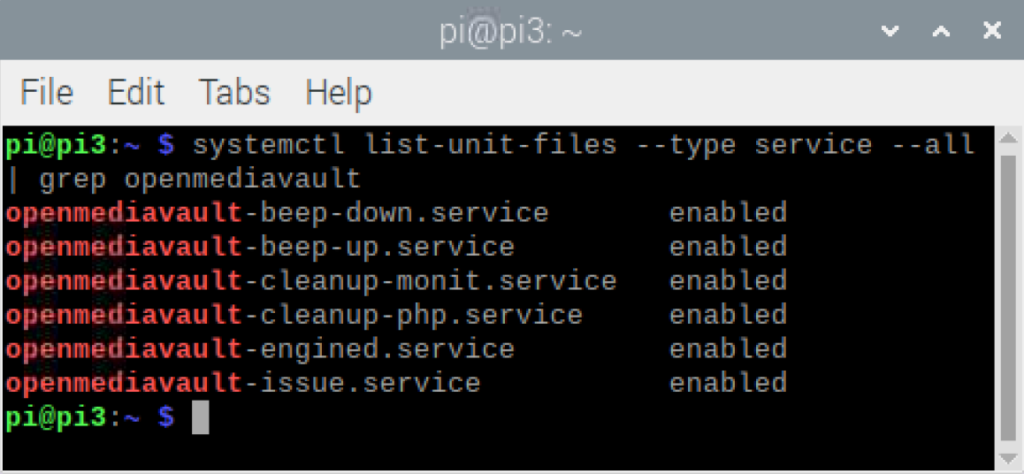
Task: Click the pi@pi3: ~ window title bar
Action: (511, 32)
